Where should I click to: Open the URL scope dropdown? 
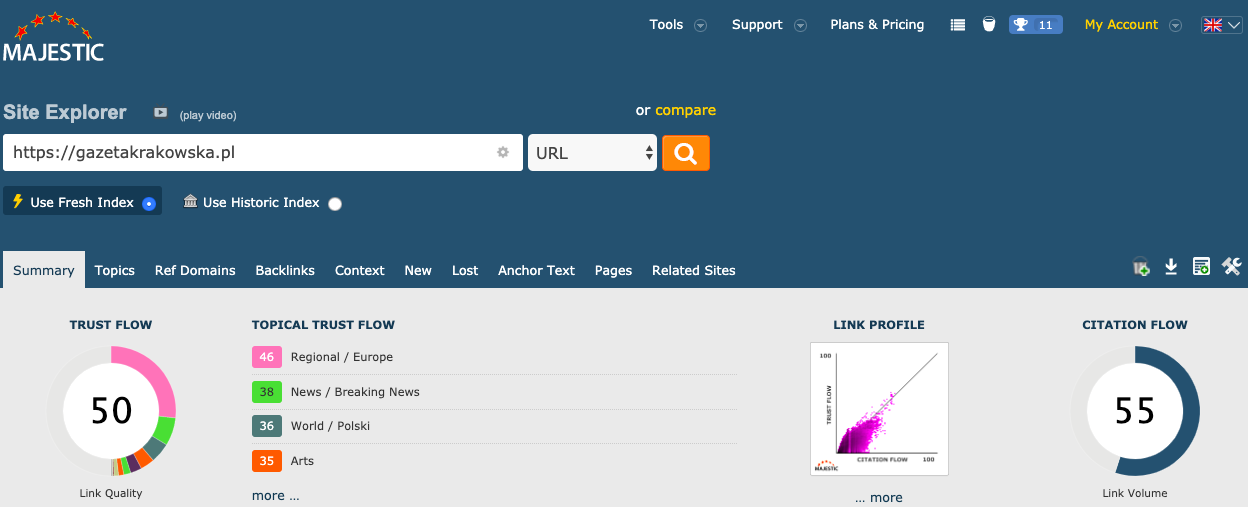pyautogui.click(x=592, y=153)
